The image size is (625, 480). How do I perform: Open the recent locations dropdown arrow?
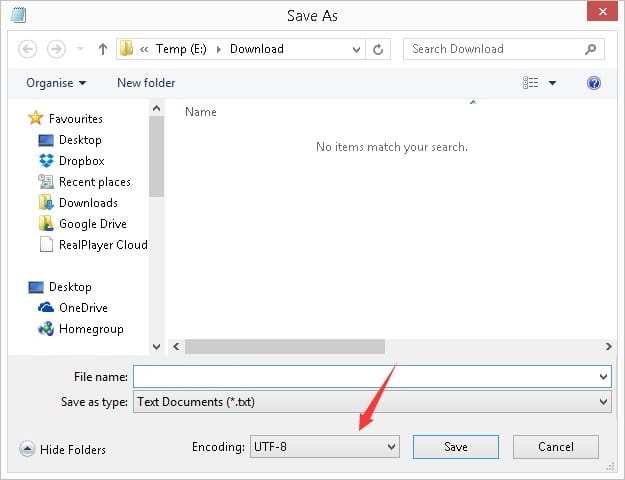pyautogui.click(x=80, y=49)
